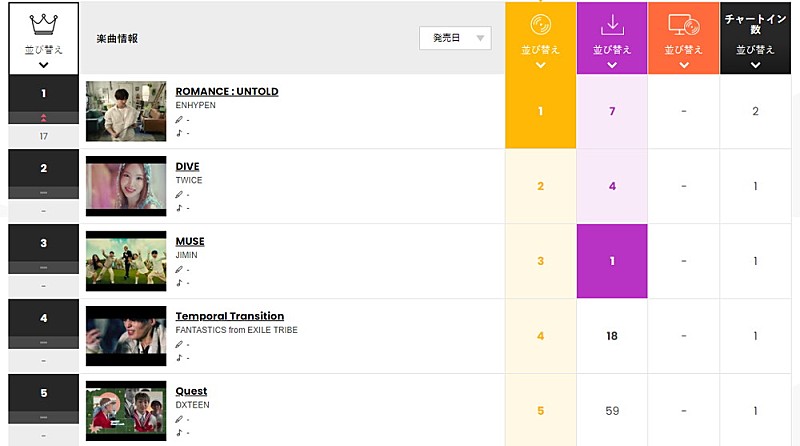This screenshot has height=446, width=800.
Task: Open the ROMANCE : UNTOLD song link
Action: (227, 91)
